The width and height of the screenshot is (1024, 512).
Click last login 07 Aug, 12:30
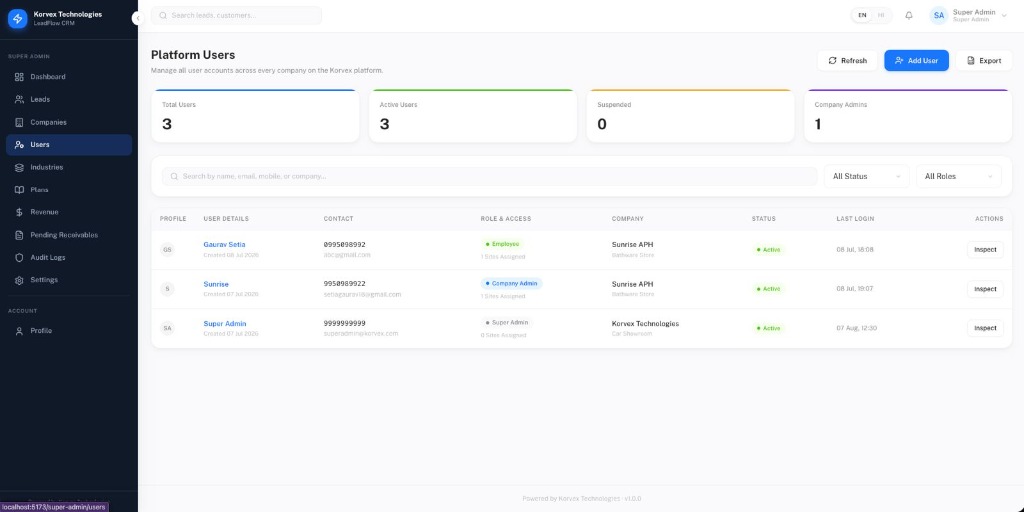click(856, 328)
